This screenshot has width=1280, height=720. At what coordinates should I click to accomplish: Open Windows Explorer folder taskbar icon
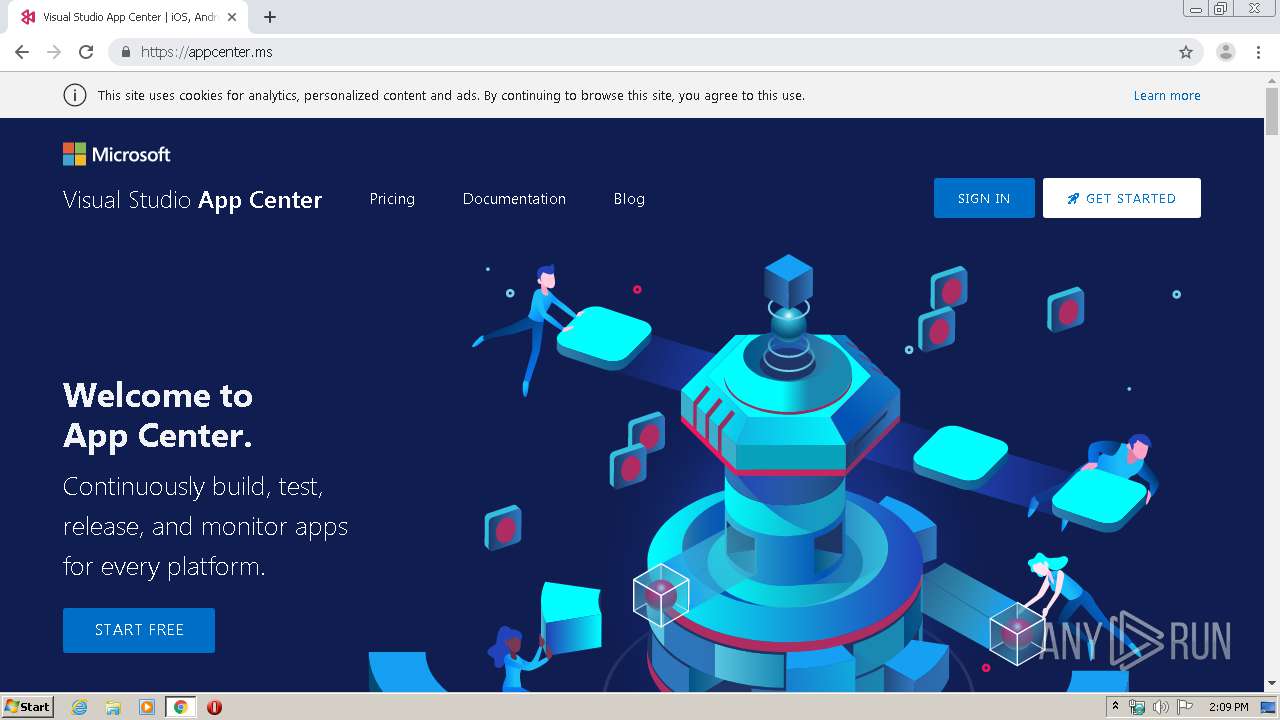[113, 707]
